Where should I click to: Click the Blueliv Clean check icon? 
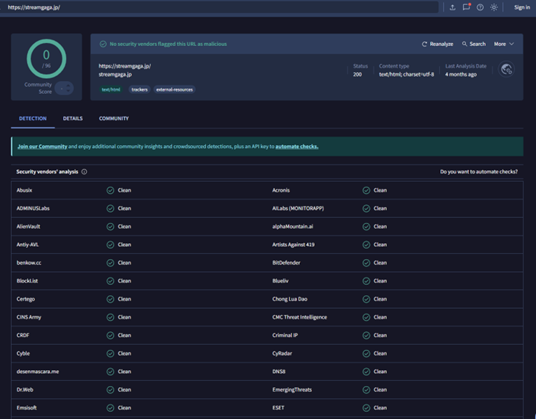366,281
